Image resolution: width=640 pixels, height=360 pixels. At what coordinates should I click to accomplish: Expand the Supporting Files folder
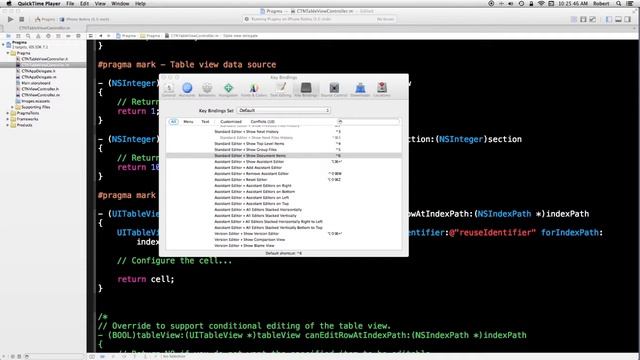pos(12,107)
